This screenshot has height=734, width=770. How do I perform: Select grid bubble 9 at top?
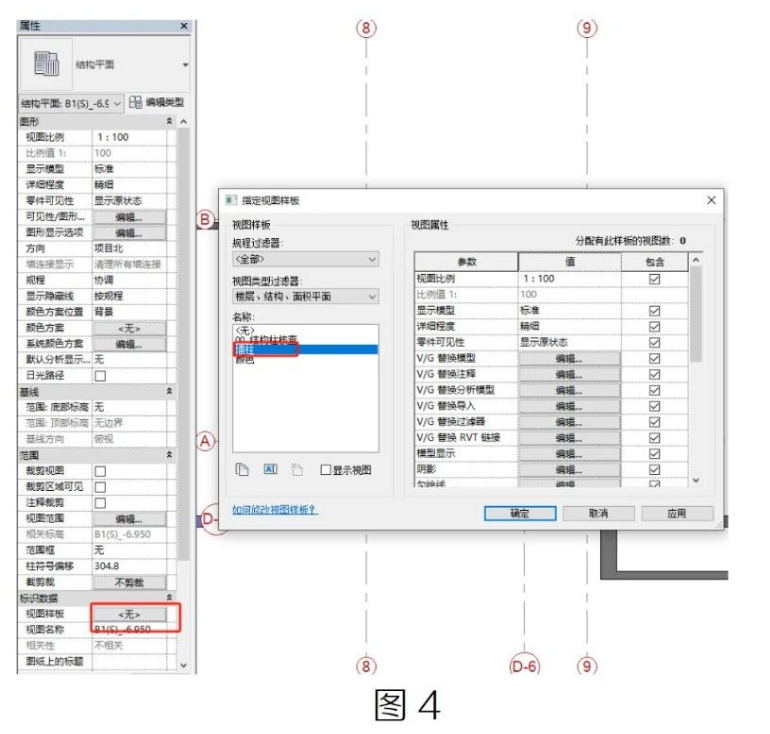pos(587,28)
